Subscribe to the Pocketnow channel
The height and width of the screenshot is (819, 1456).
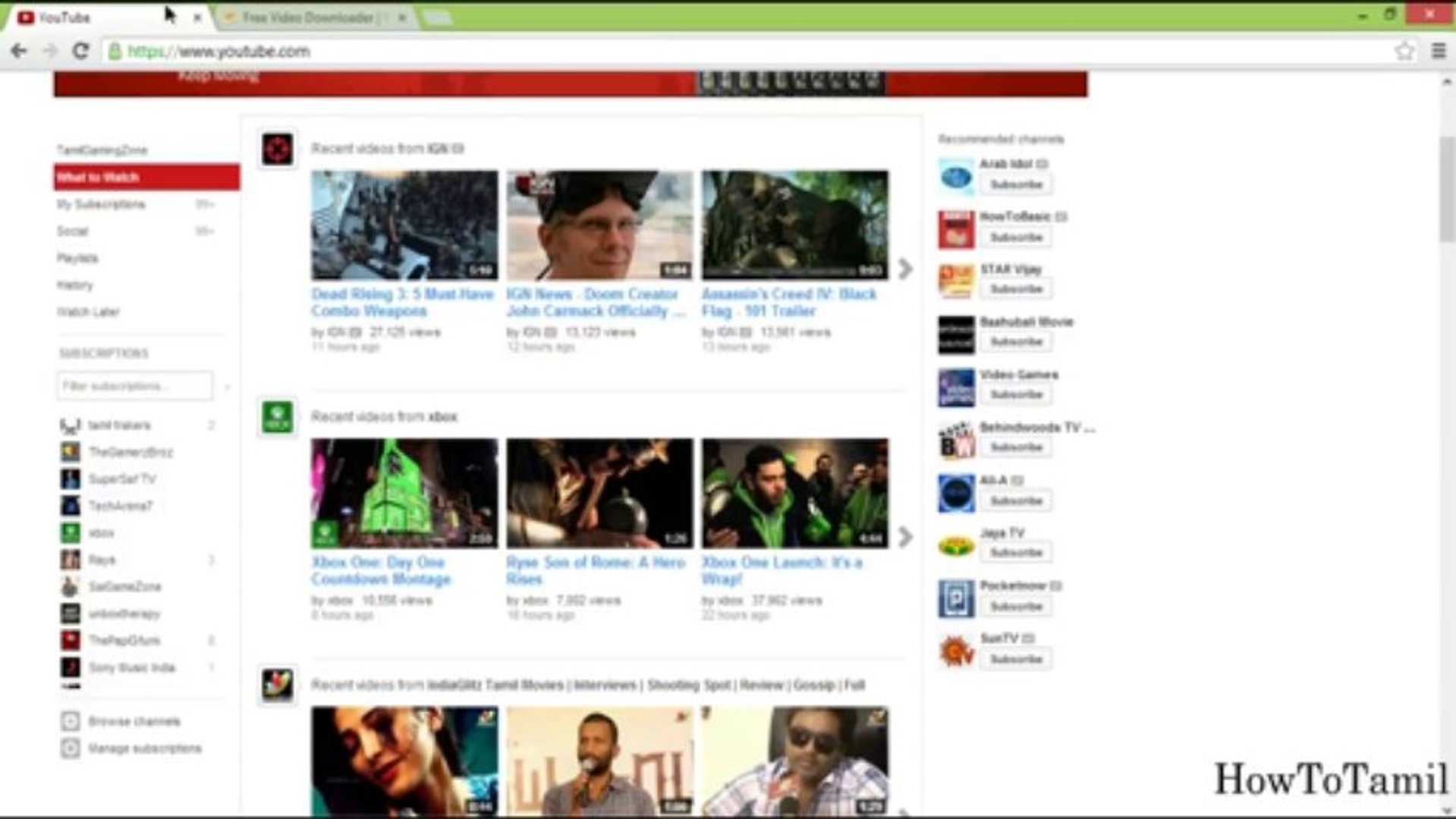pos(1016,607)
